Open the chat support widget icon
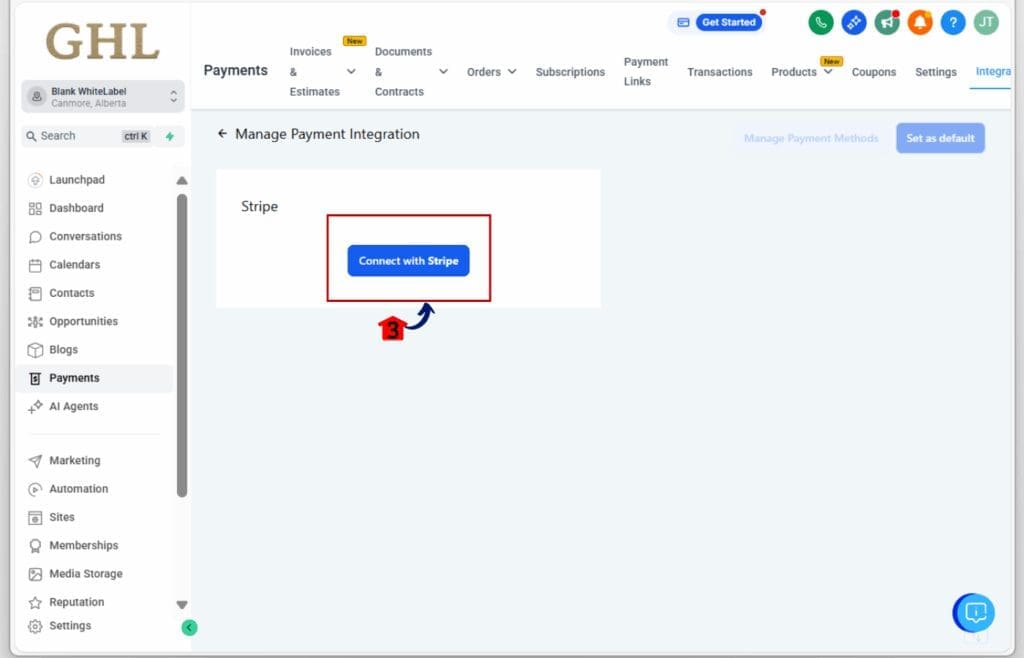The width and height of the screenshot is (1024, 658). coord(975,612)
